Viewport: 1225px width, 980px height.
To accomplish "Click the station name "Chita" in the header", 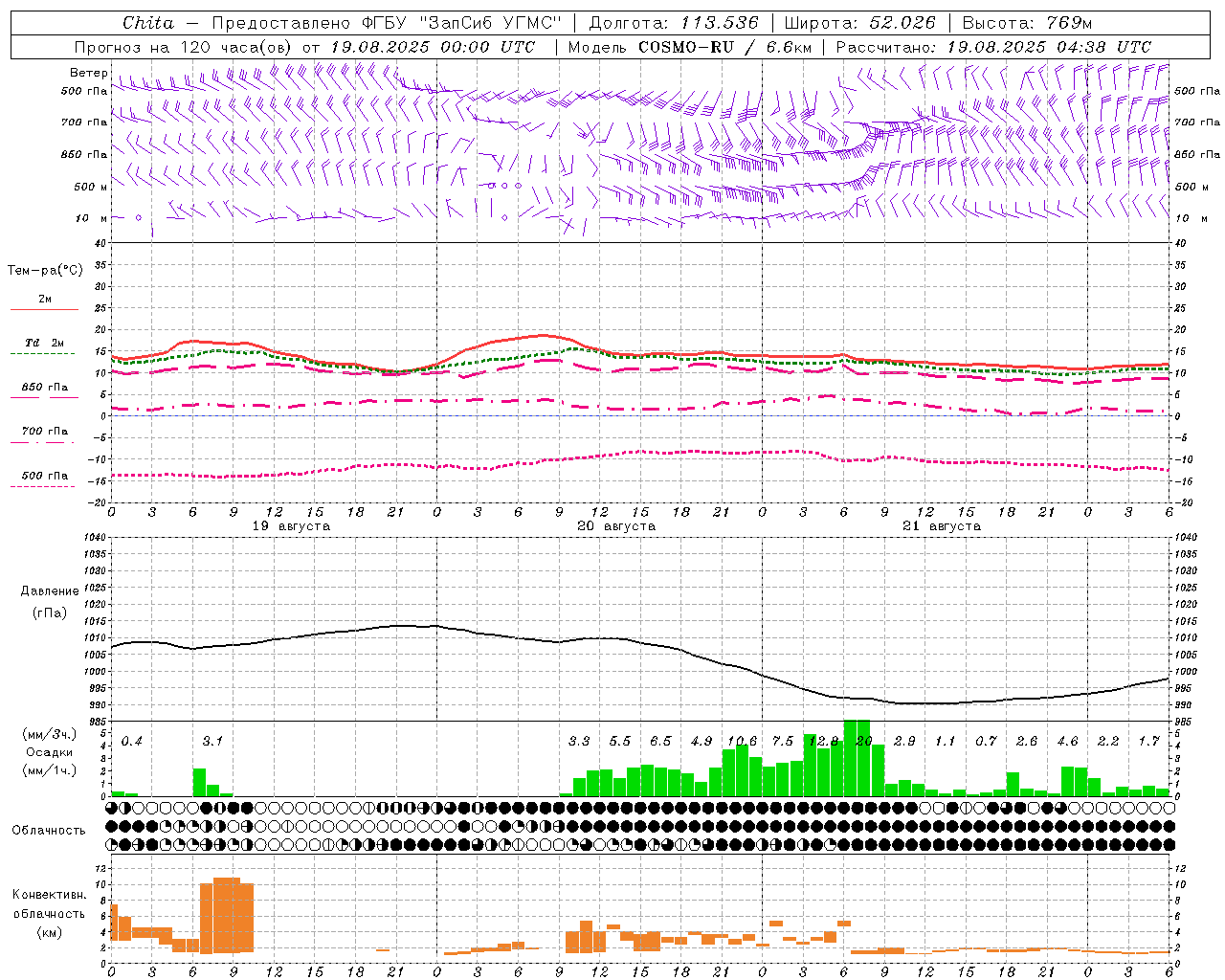I will [x=148, y=23].
